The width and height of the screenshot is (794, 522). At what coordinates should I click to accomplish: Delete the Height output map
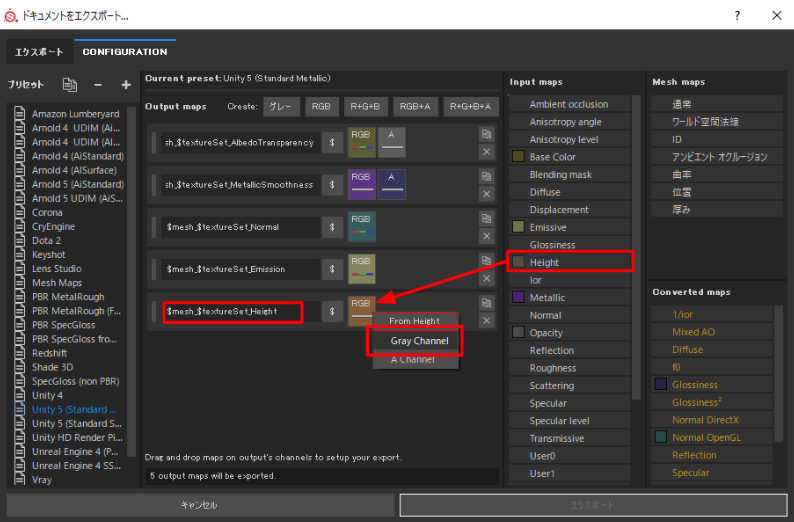point(487,320)
